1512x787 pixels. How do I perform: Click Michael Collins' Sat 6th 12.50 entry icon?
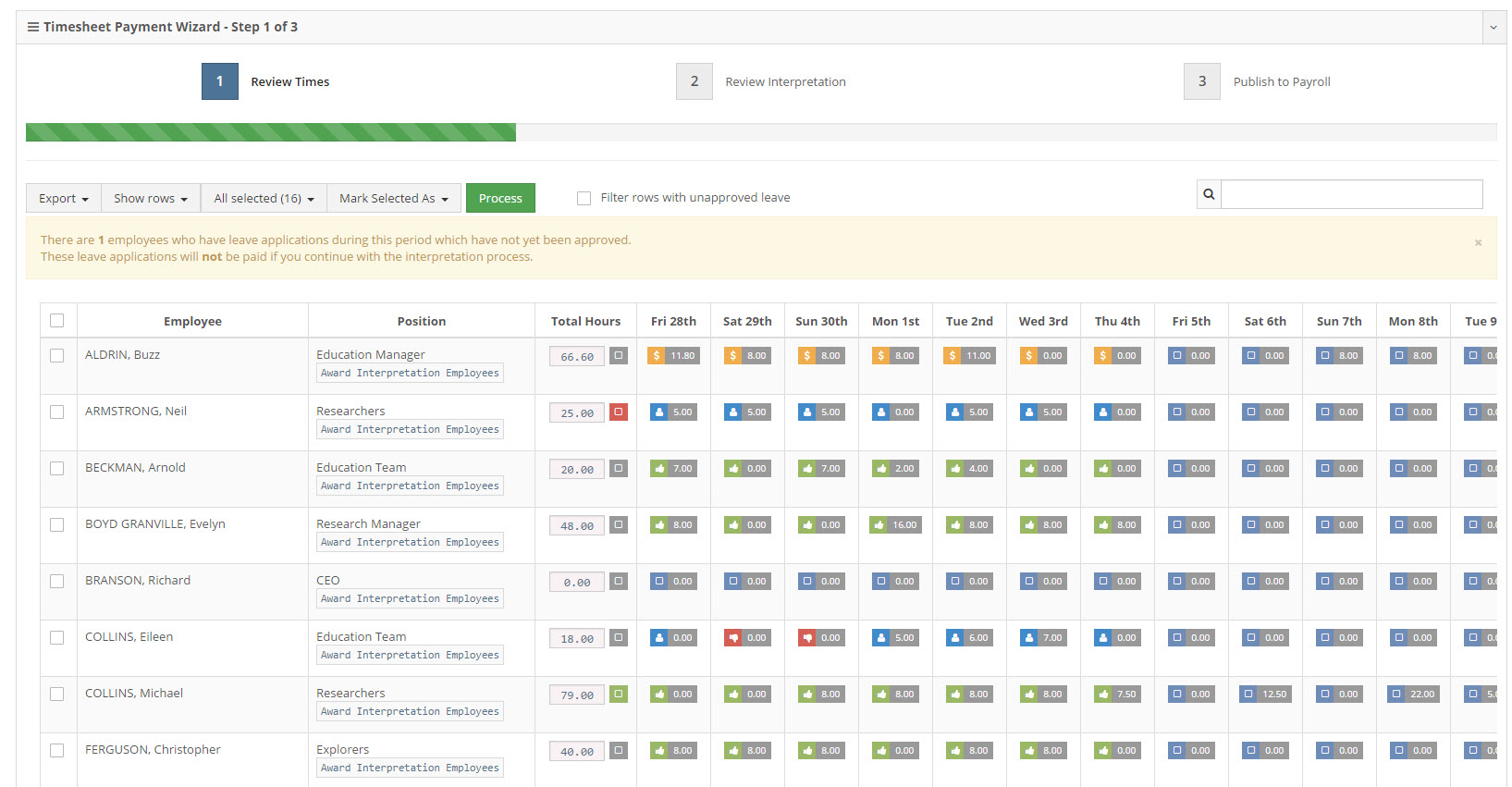[x=1248, y=694]
